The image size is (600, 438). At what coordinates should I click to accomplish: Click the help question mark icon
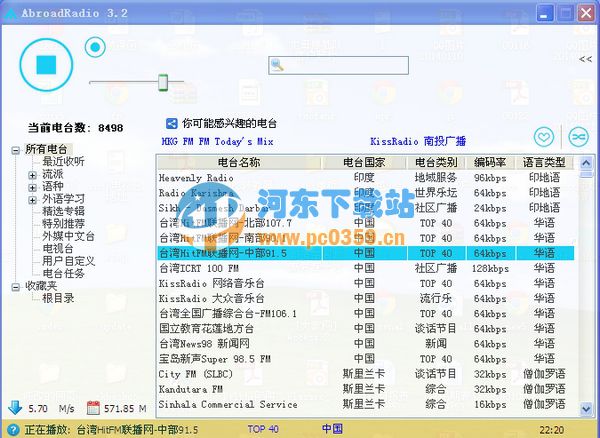coord(13,430)
